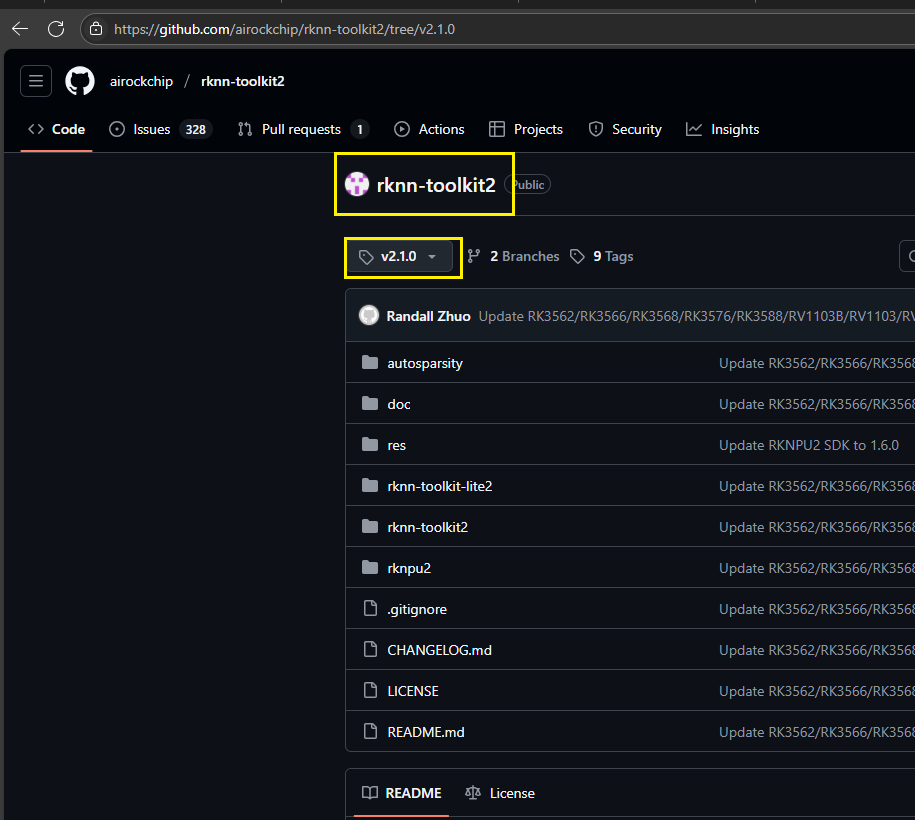Click the README.md file icon
Screen dimensions: 915x820
coord(370,731)
